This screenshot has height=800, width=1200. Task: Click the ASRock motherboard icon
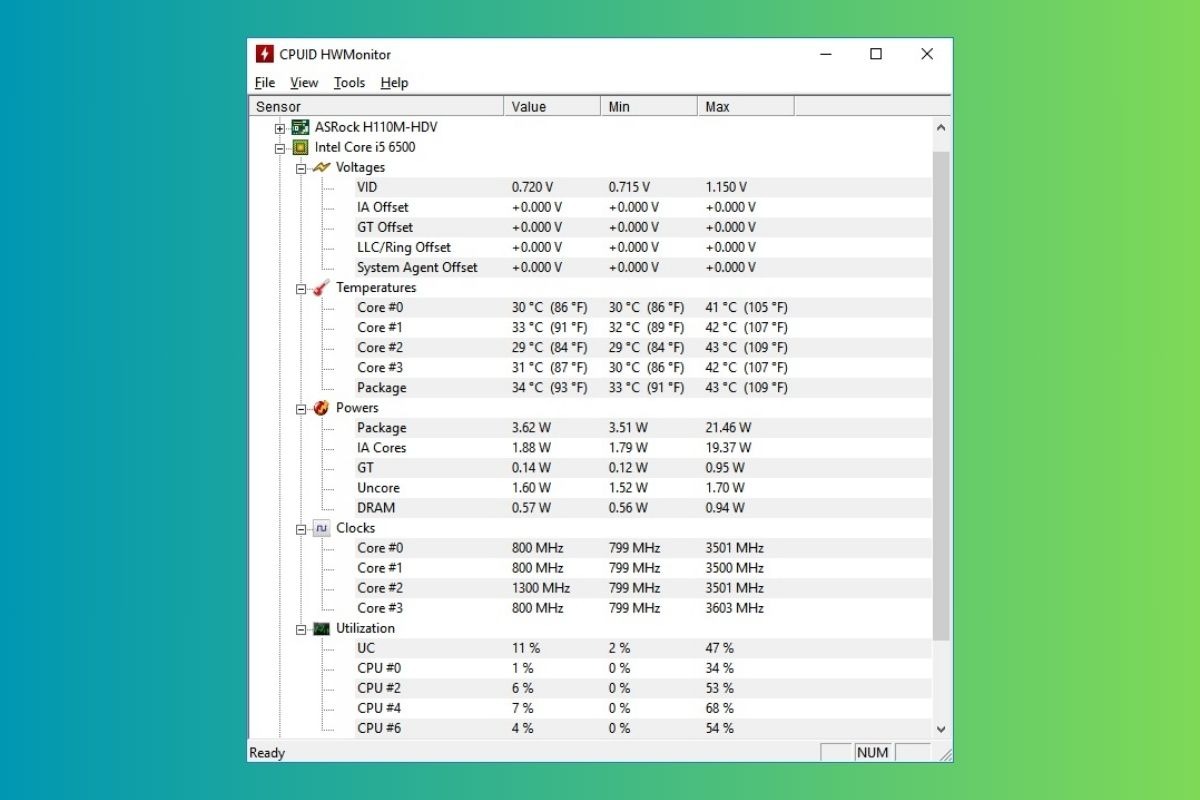point(300,127)
